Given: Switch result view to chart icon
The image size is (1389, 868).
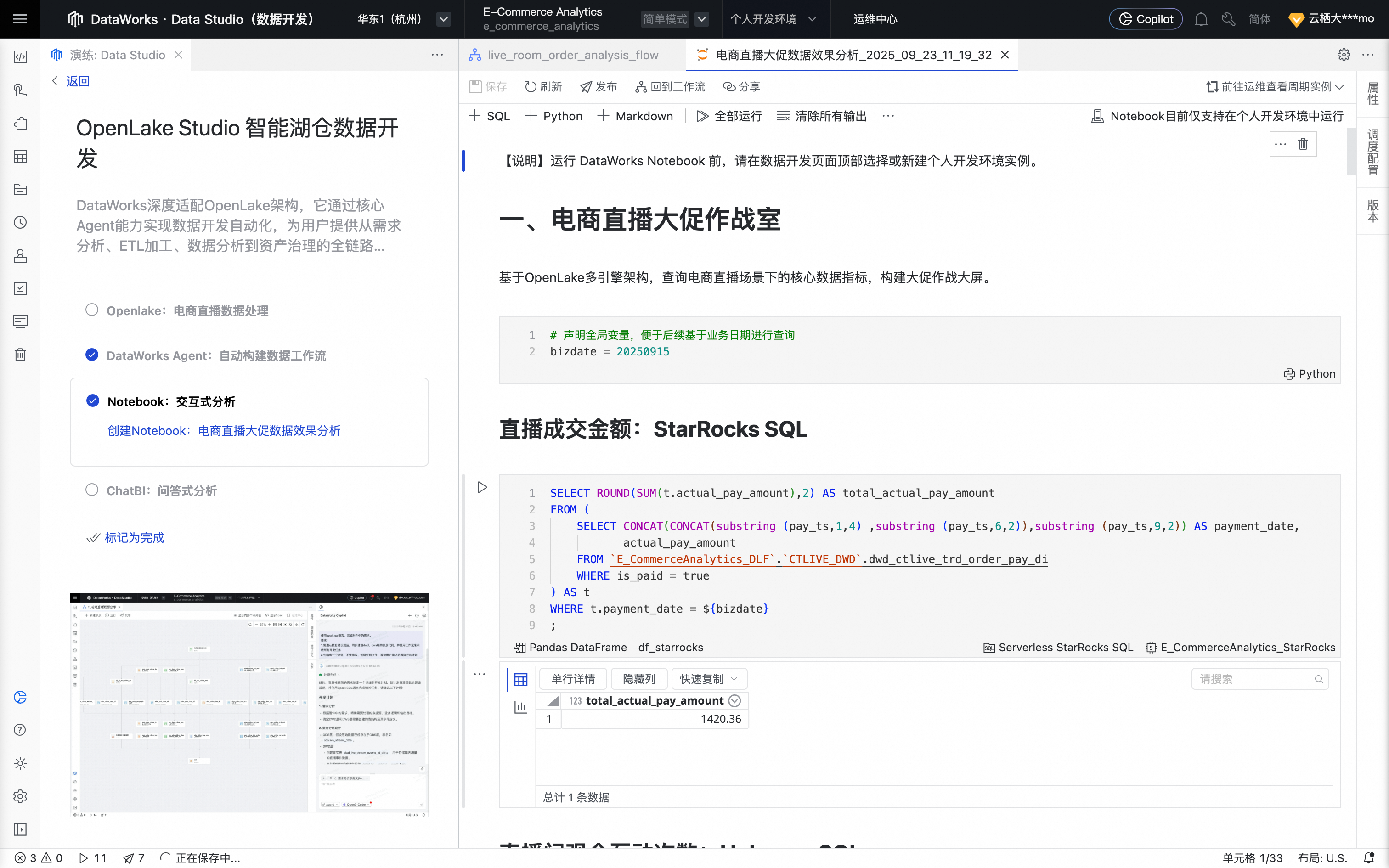Looking at the screenshot, I should tap(520, 707).
